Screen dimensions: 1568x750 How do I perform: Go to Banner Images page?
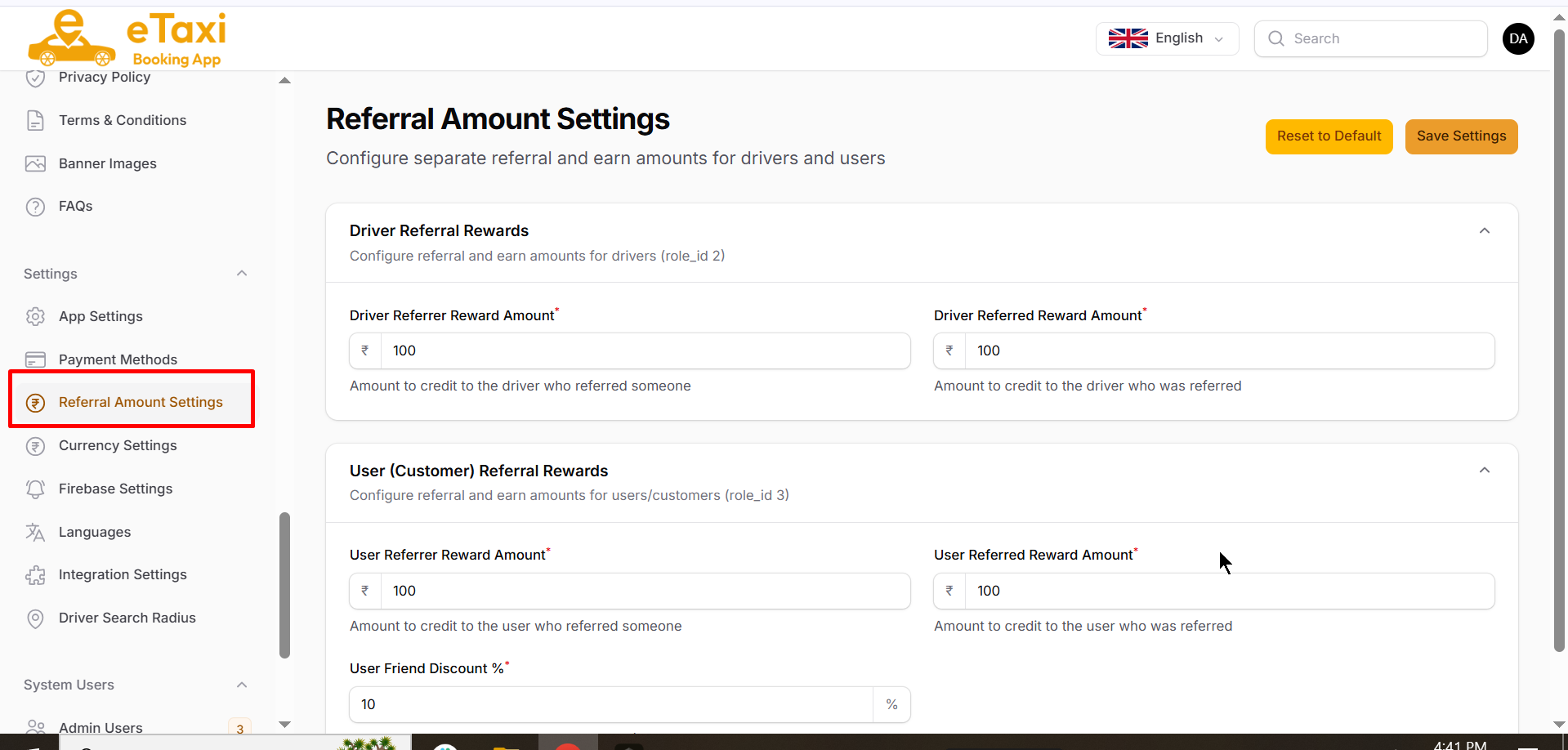tap(108, 163)
